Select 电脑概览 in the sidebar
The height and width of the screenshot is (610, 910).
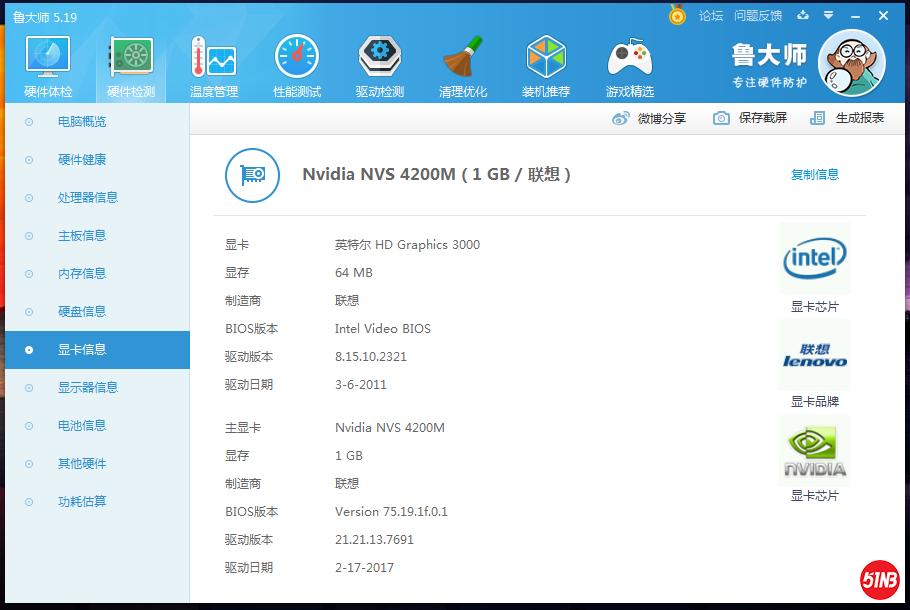82,122
